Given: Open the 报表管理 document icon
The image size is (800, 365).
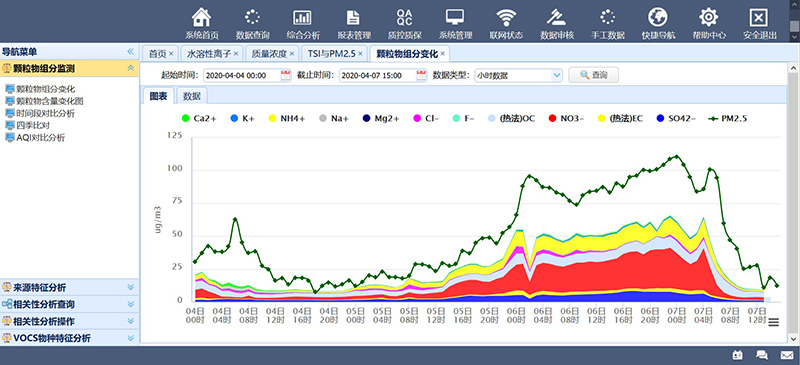Looking at the screenshot, I should 353,17.
